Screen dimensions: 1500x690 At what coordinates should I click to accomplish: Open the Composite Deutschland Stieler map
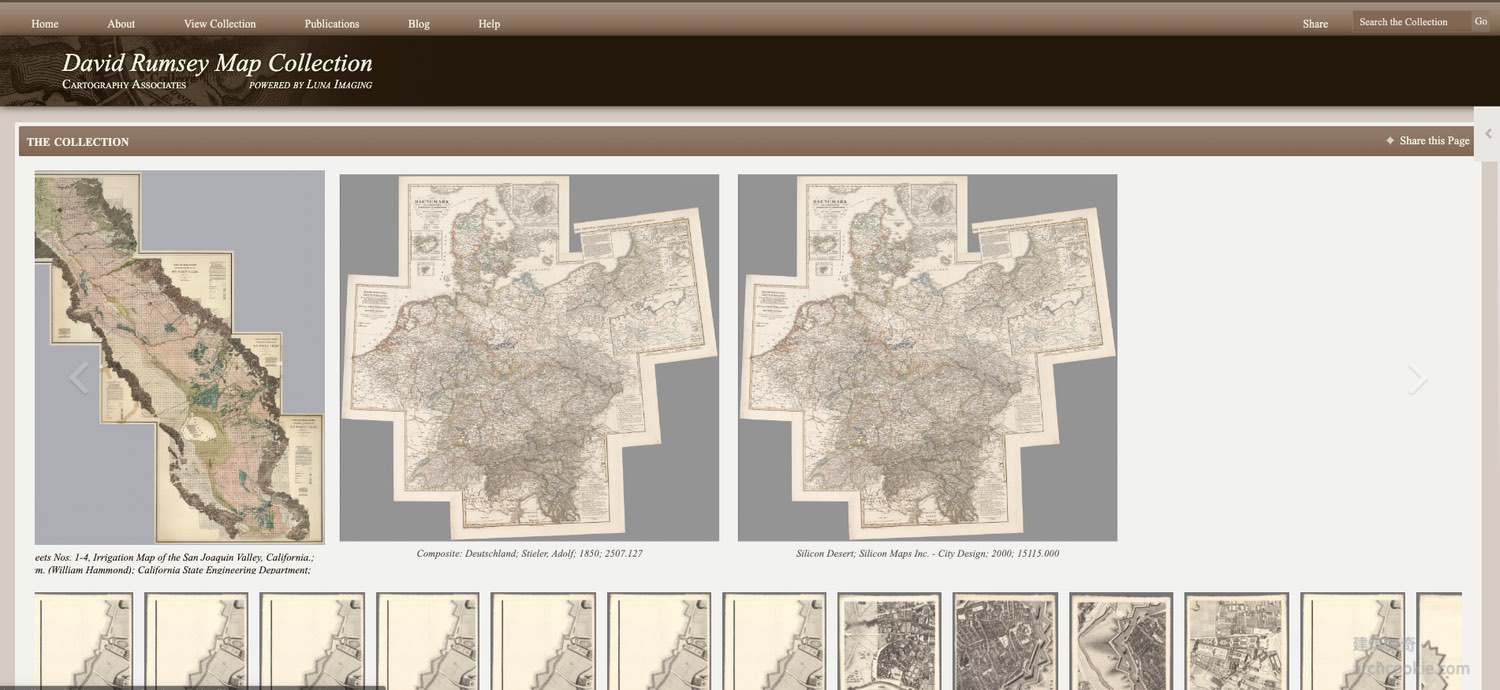[x=529, y=357]
